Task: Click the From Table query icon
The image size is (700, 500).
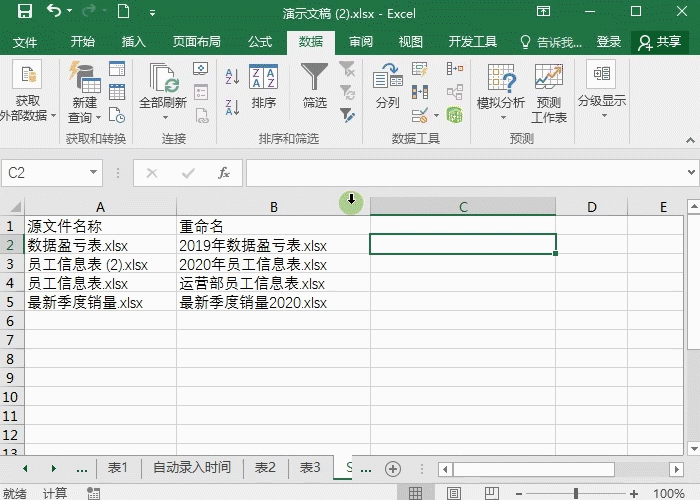Action: coord(117,92)
